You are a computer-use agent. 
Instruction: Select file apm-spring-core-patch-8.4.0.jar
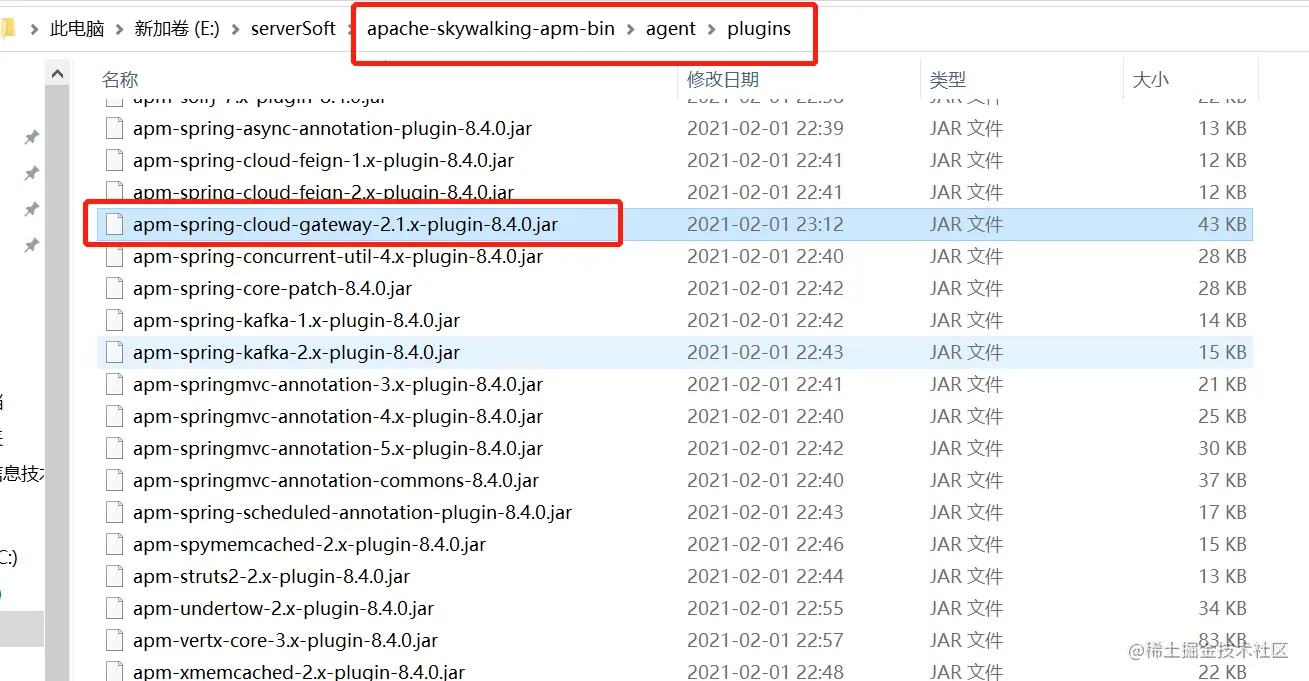tap(272, 288)
